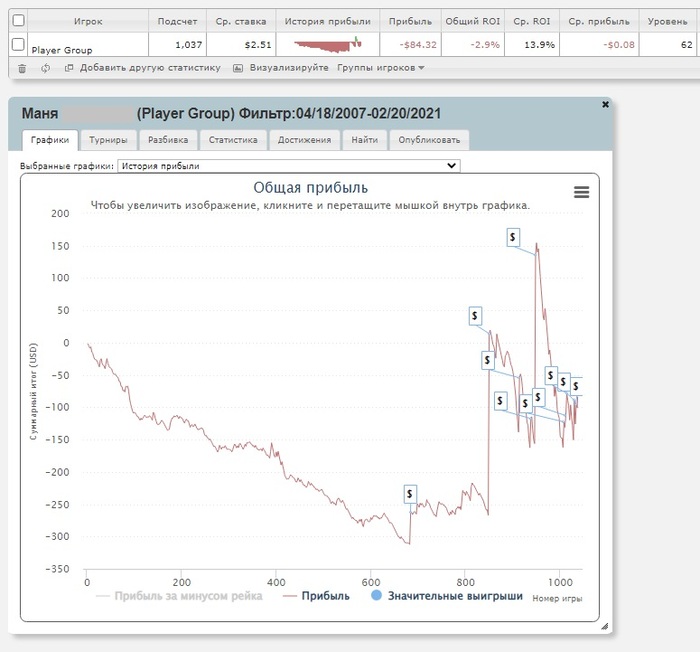Open the Разбивка tab
The image size is (700, 652).
[x=168, y=140]
